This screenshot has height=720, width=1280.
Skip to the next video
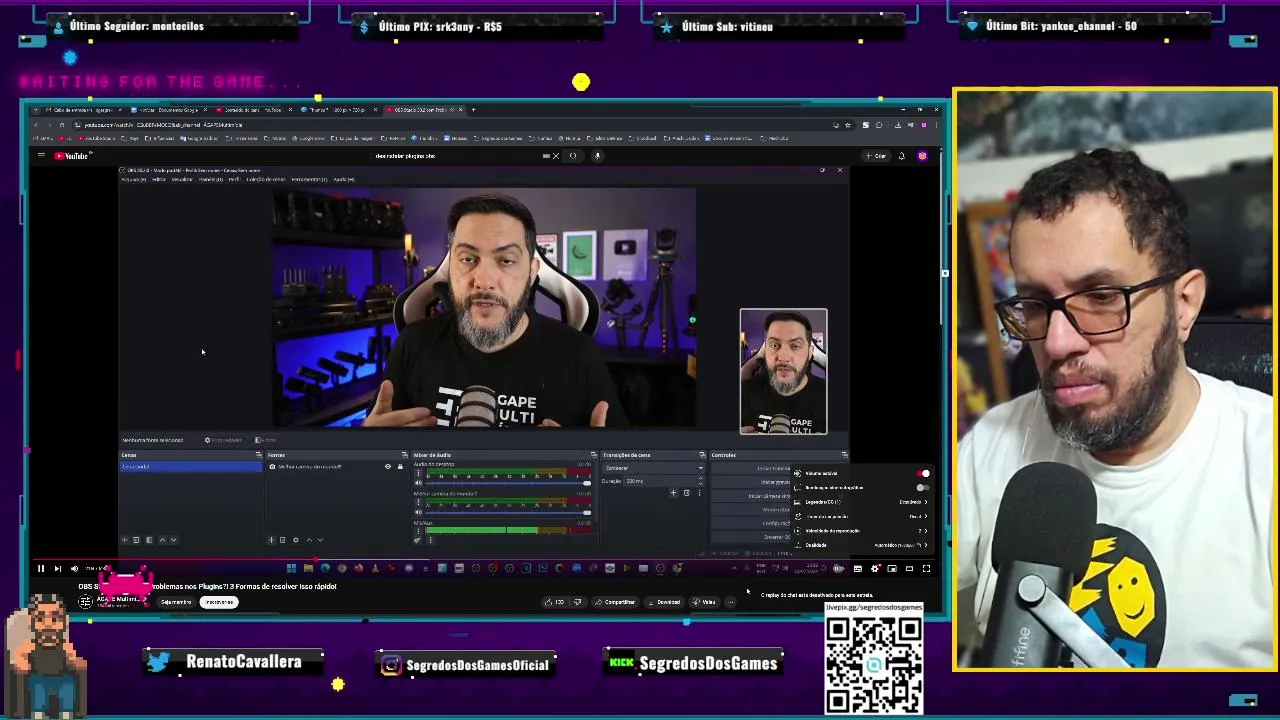57,568
